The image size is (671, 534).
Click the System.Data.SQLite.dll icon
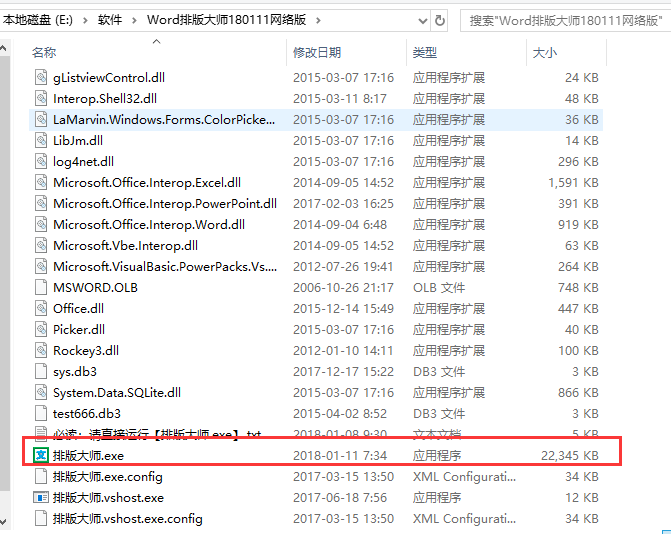[41, 392]
